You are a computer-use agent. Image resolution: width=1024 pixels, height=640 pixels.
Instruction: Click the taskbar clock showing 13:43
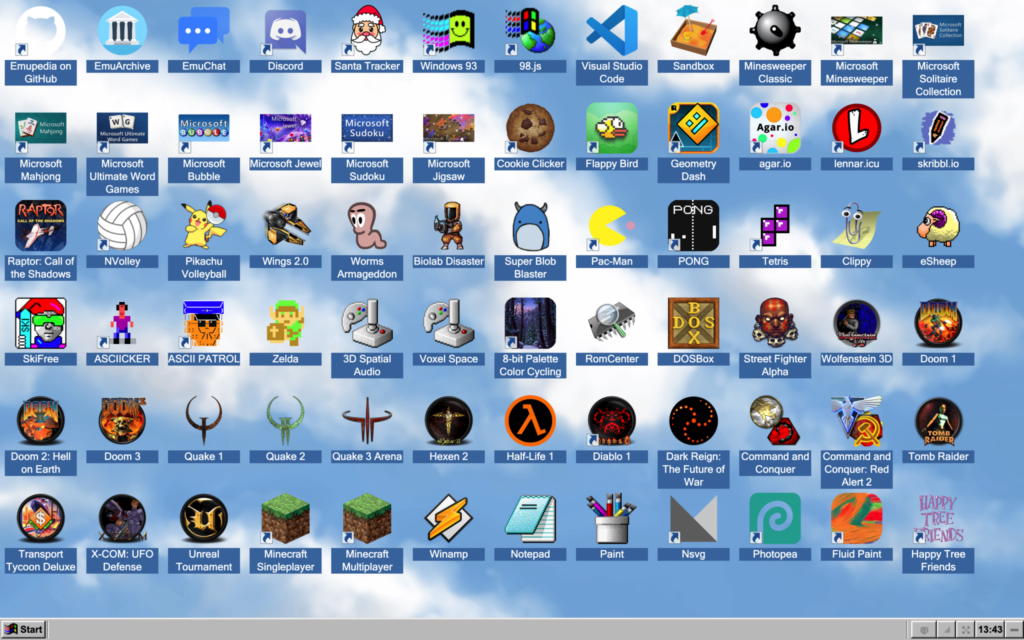[989, 629]
